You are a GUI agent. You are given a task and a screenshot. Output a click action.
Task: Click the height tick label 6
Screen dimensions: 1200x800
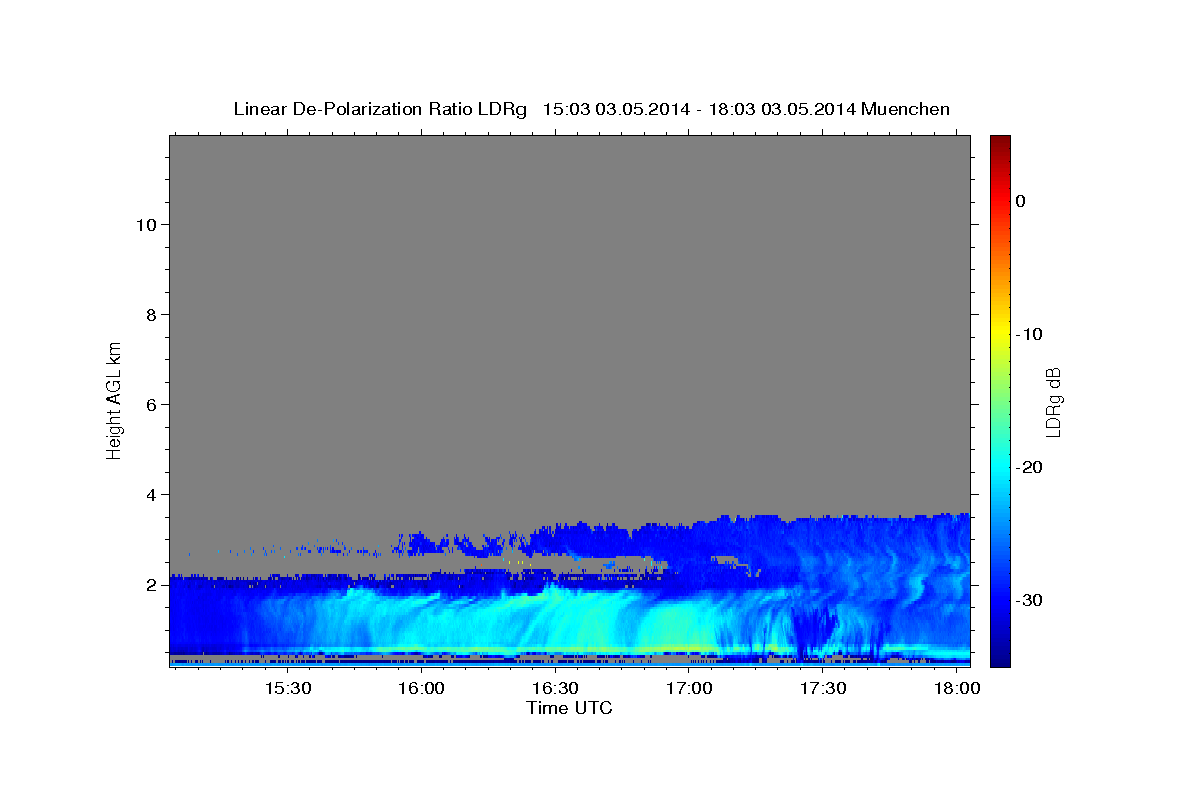[151, 405]
